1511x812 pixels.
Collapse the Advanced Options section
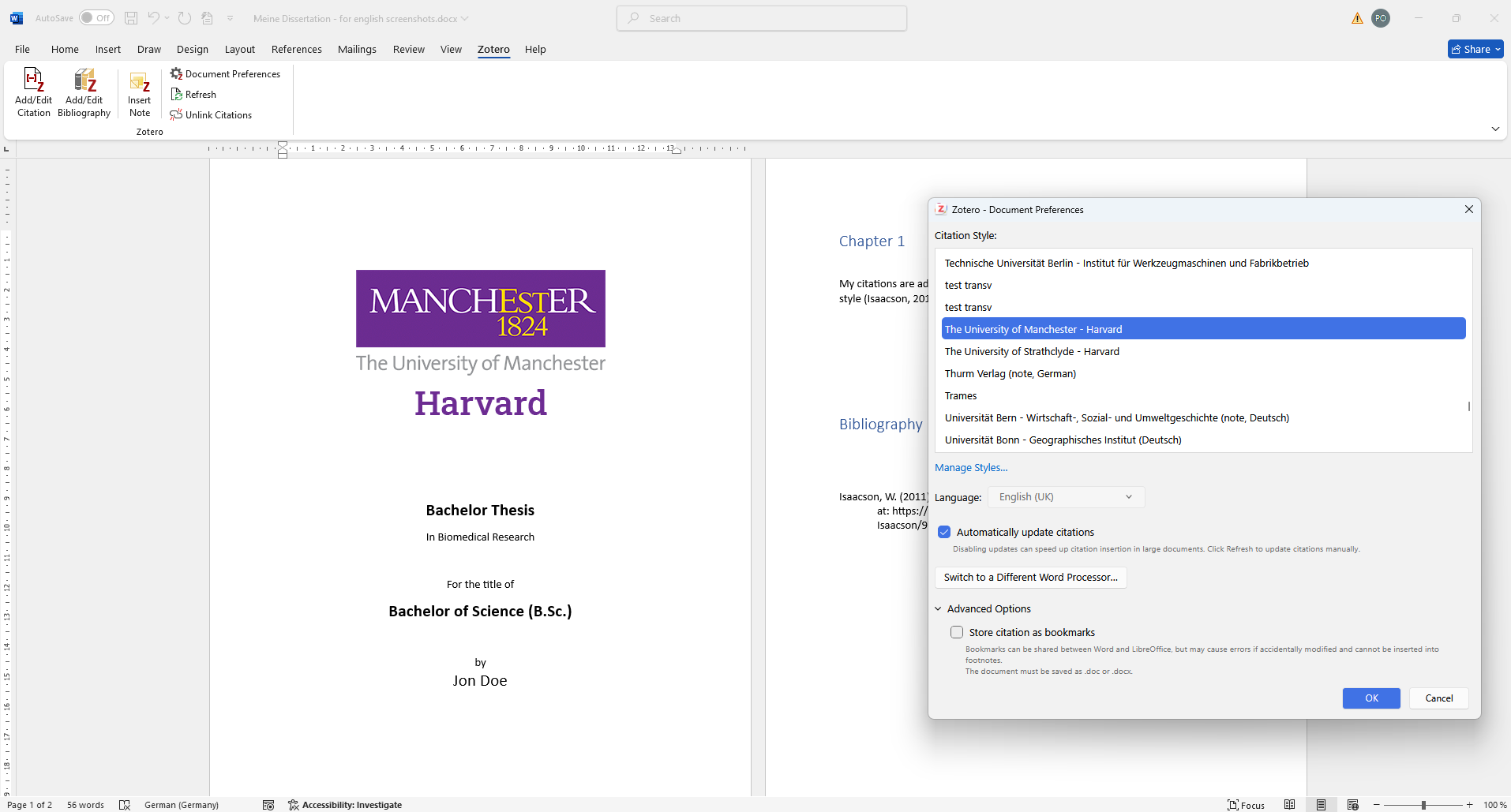click(938, 608)
